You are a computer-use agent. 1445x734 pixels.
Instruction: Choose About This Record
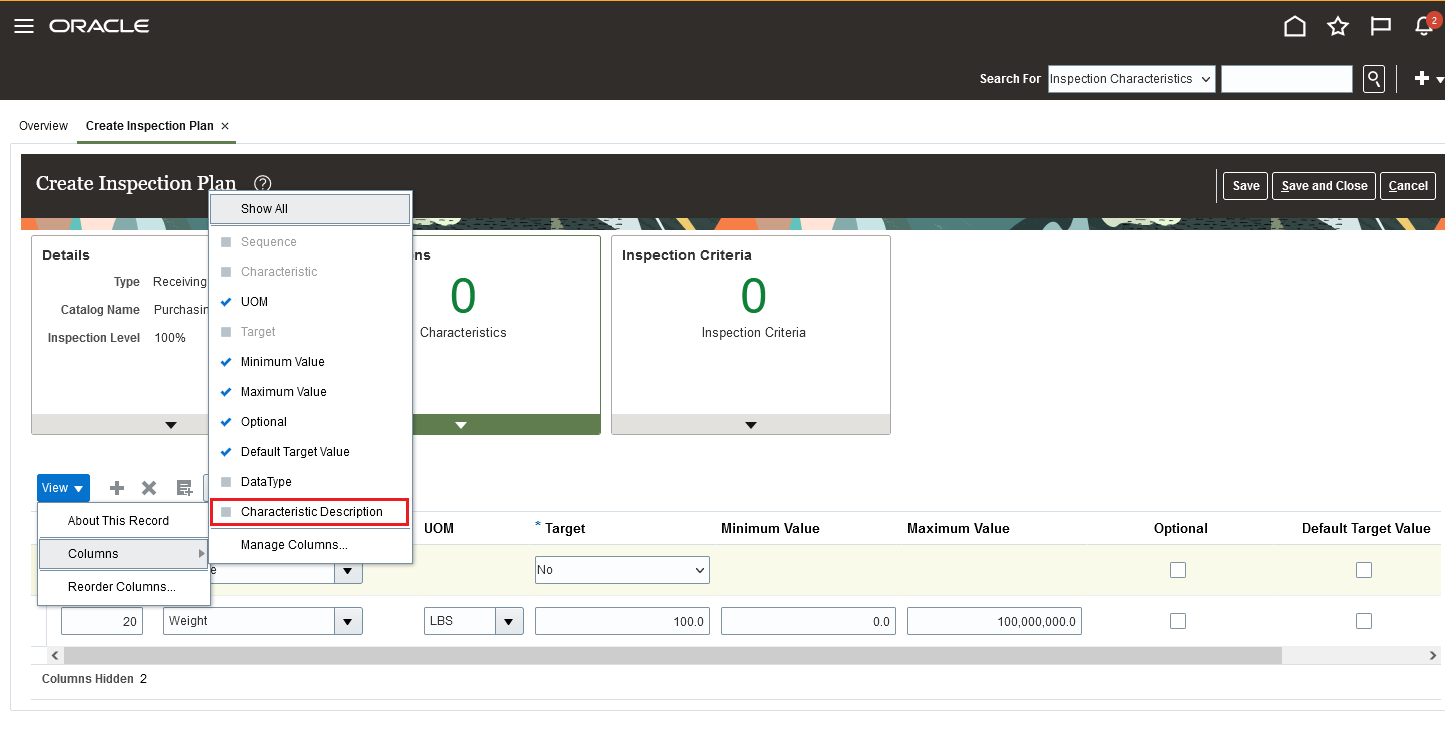coord(124,521)
